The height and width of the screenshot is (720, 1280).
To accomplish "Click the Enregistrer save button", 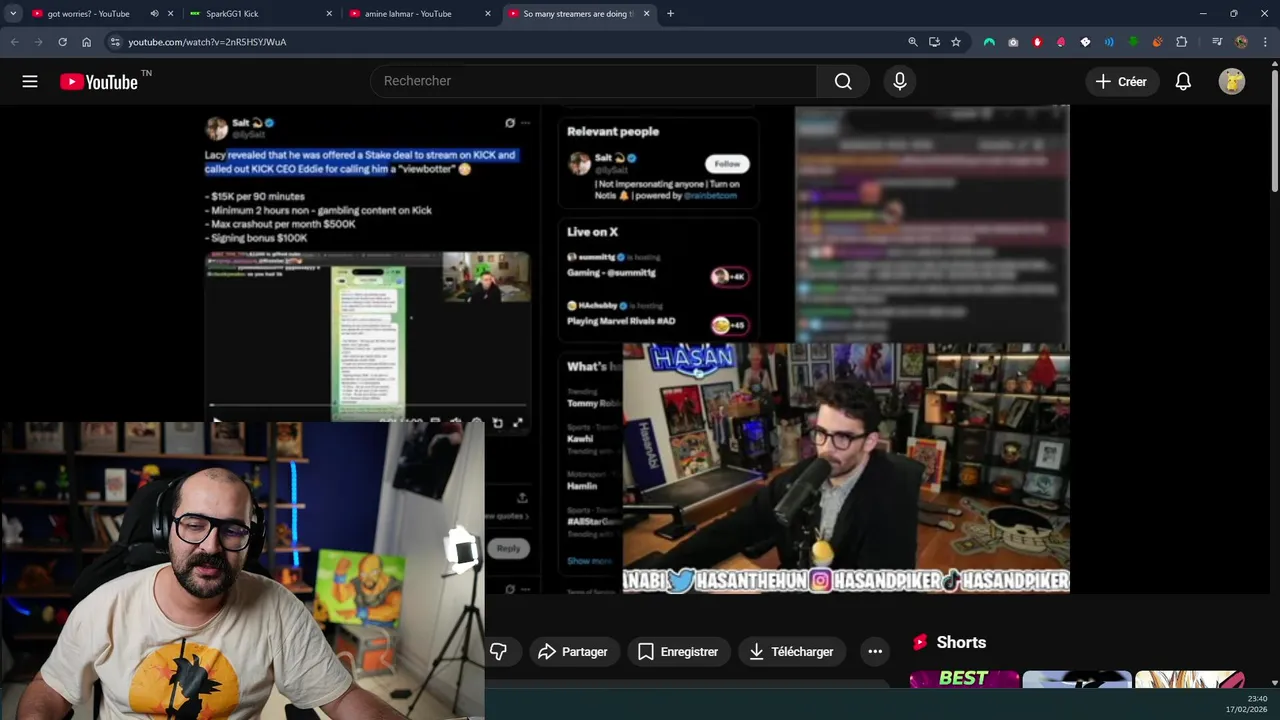I will tap(679, 652).
